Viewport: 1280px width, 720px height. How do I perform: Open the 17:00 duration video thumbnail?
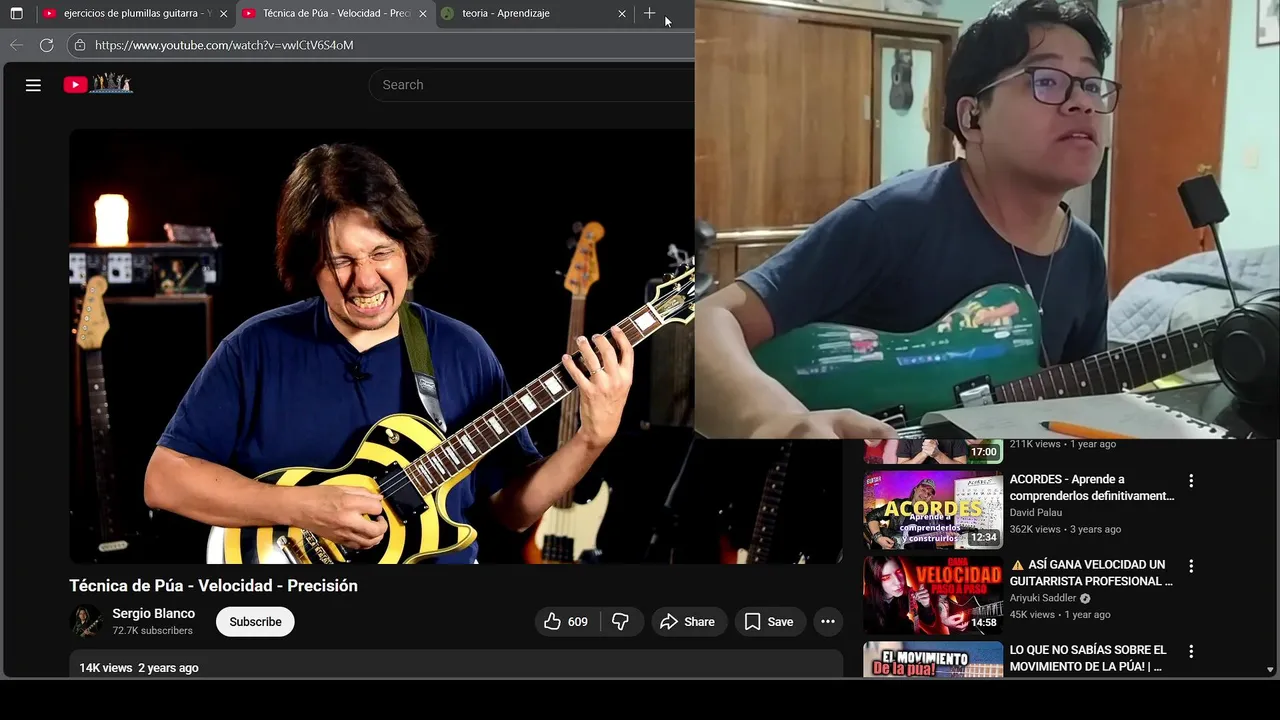[933, 451]
